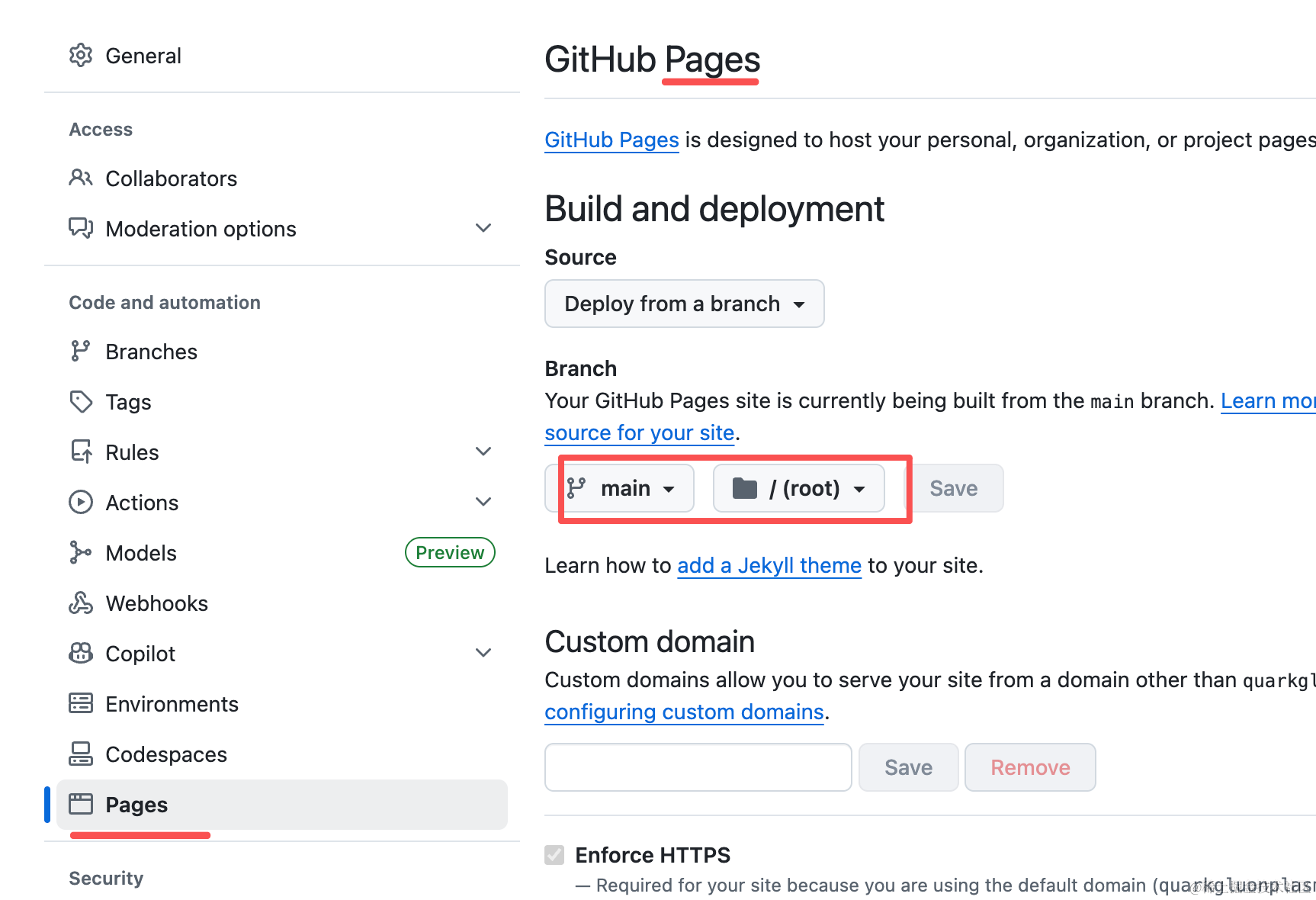Open 'configuring custom domains' link

pyautogui.click(x=685, y=712)
